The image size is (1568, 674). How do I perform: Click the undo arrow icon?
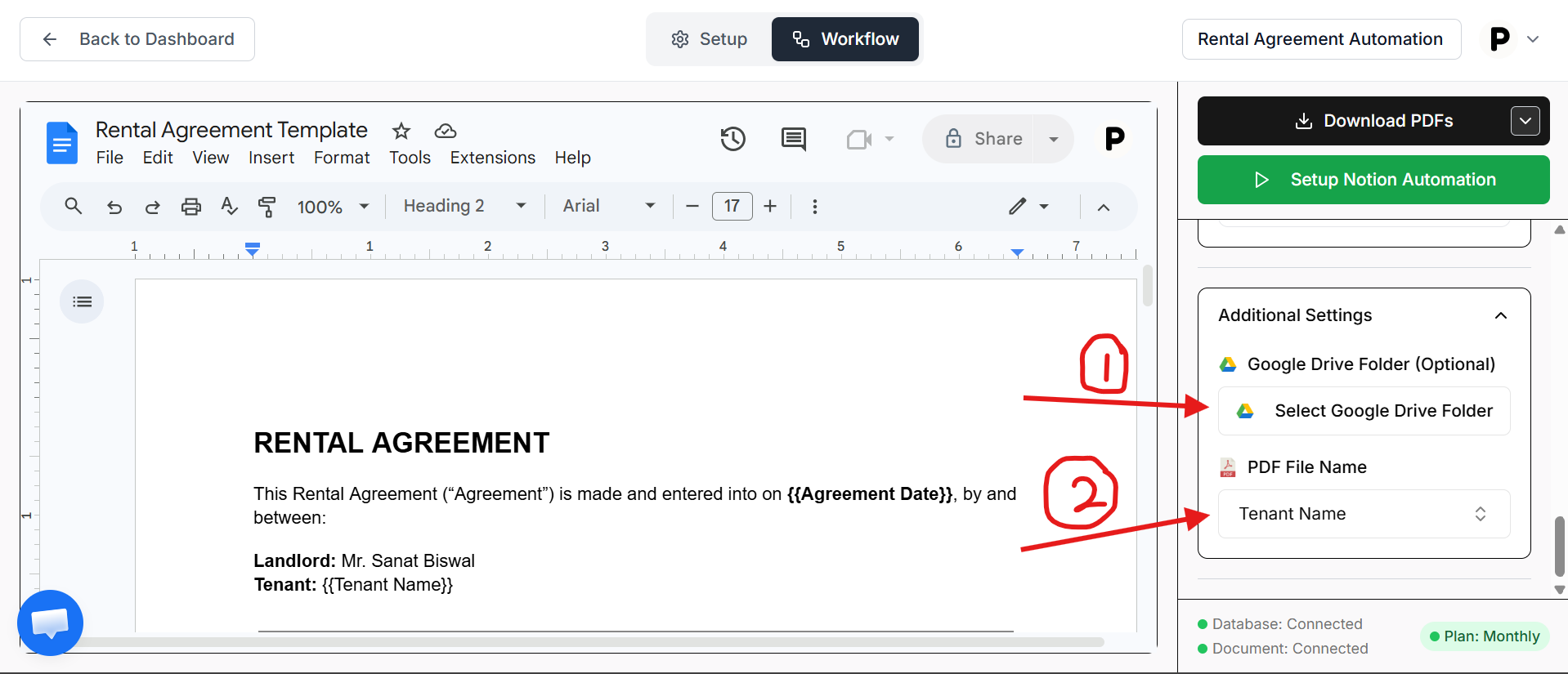click(x=114, y=207)
